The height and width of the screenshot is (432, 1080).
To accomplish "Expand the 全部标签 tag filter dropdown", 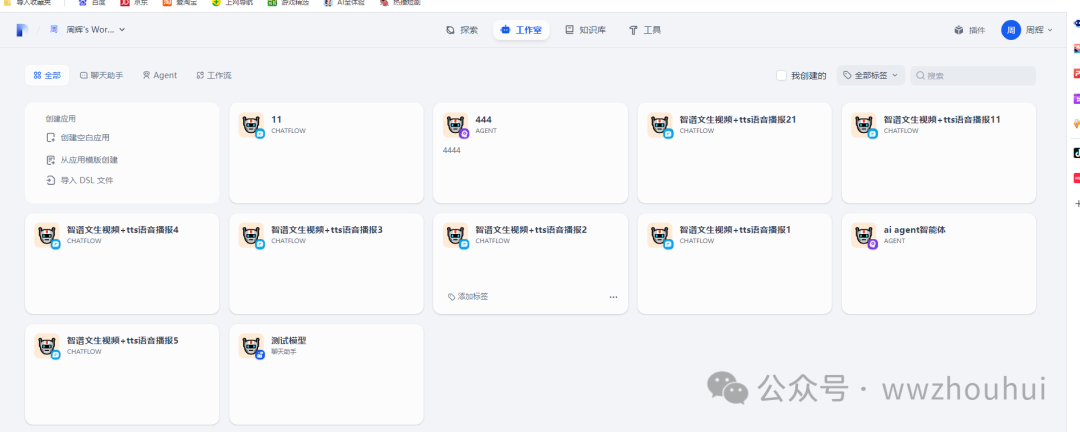I will [869, 75].
